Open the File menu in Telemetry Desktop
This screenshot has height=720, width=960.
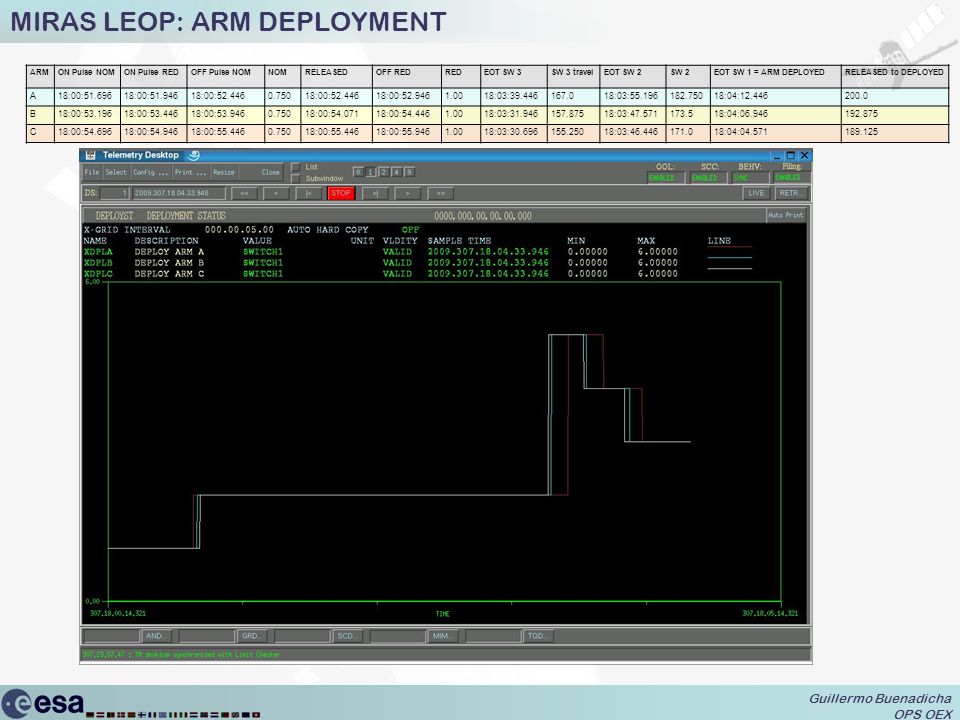pyautogui.click(x=92, y=173)
